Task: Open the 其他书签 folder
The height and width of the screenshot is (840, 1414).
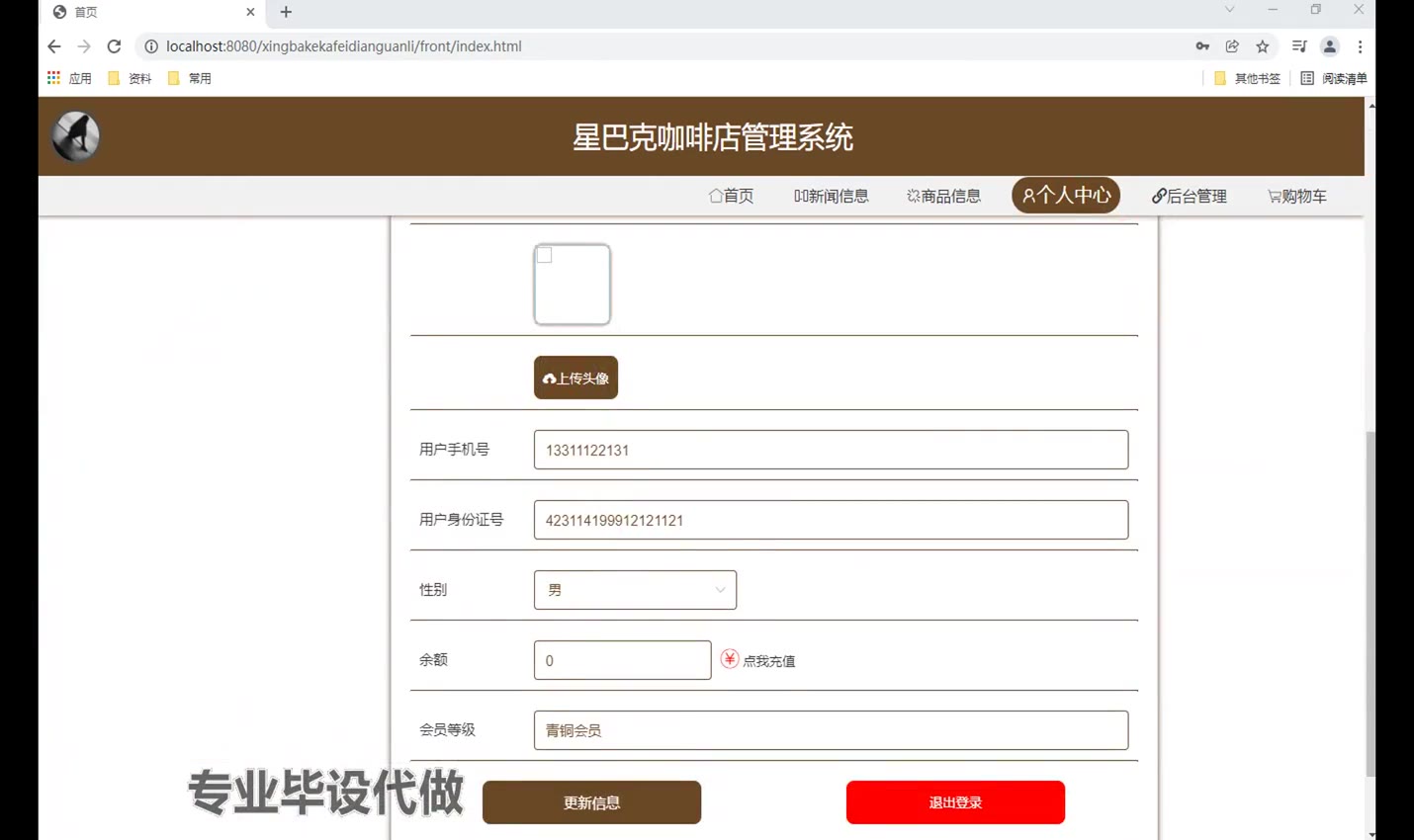Action: tap(1247, 78)
